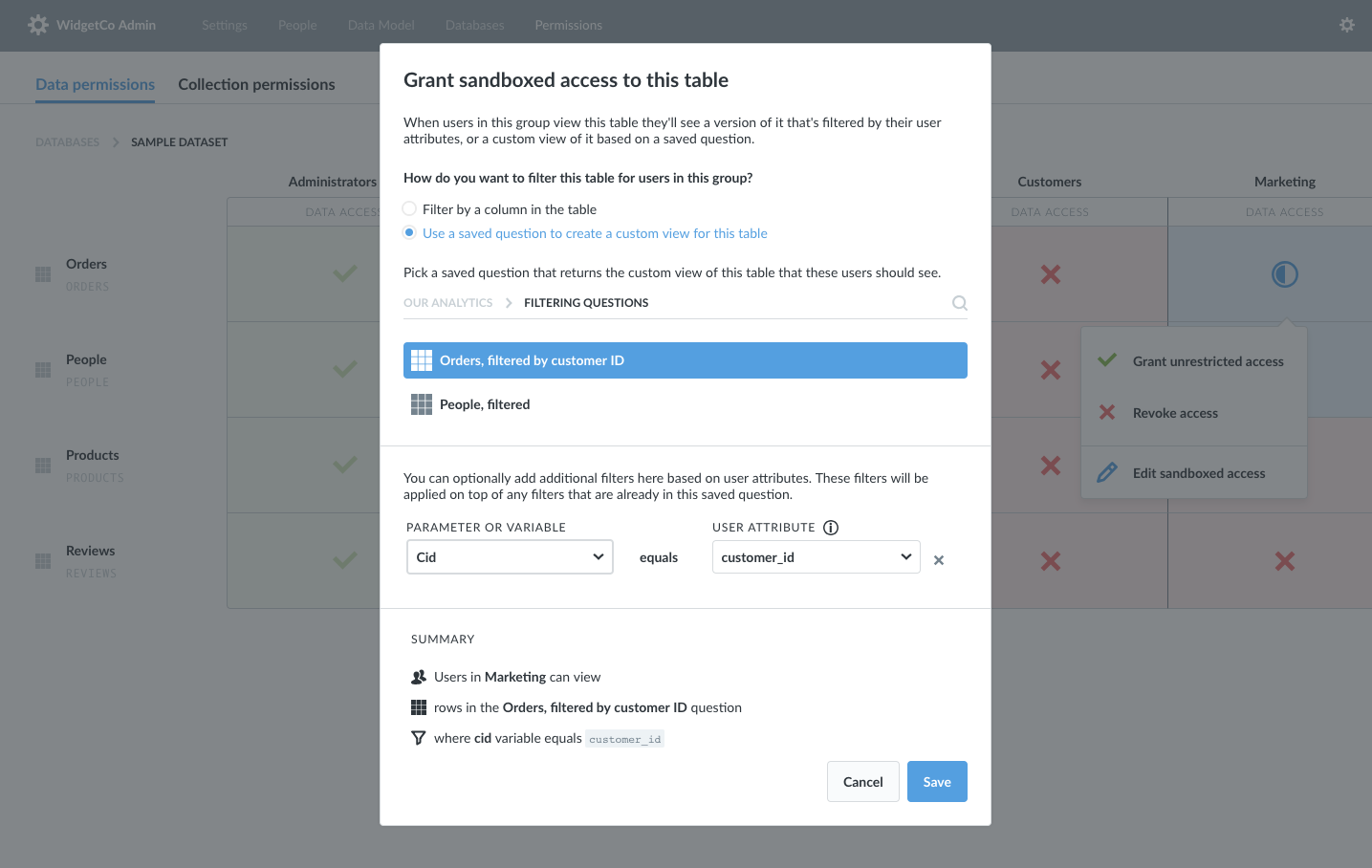
Task: Switch to Collection permissions tab
Action: coord(256,84)
